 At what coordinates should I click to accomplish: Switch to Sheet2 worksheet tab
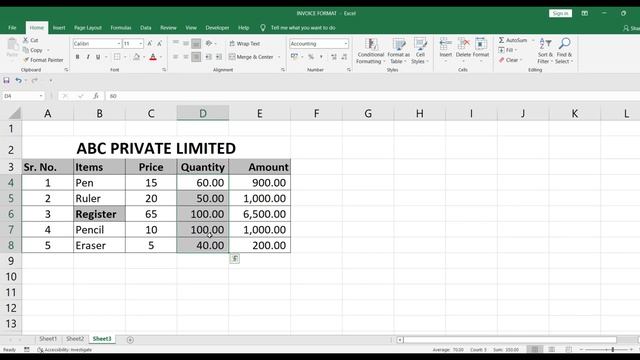pos(75,339)
